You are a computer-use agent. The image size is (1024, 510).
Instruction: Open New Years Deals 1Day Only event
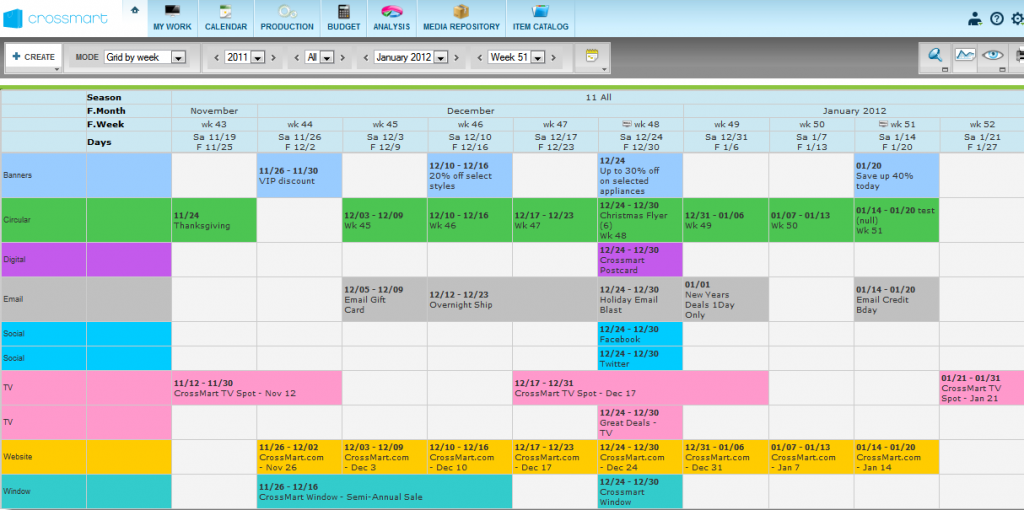click(x=726, y=299)
